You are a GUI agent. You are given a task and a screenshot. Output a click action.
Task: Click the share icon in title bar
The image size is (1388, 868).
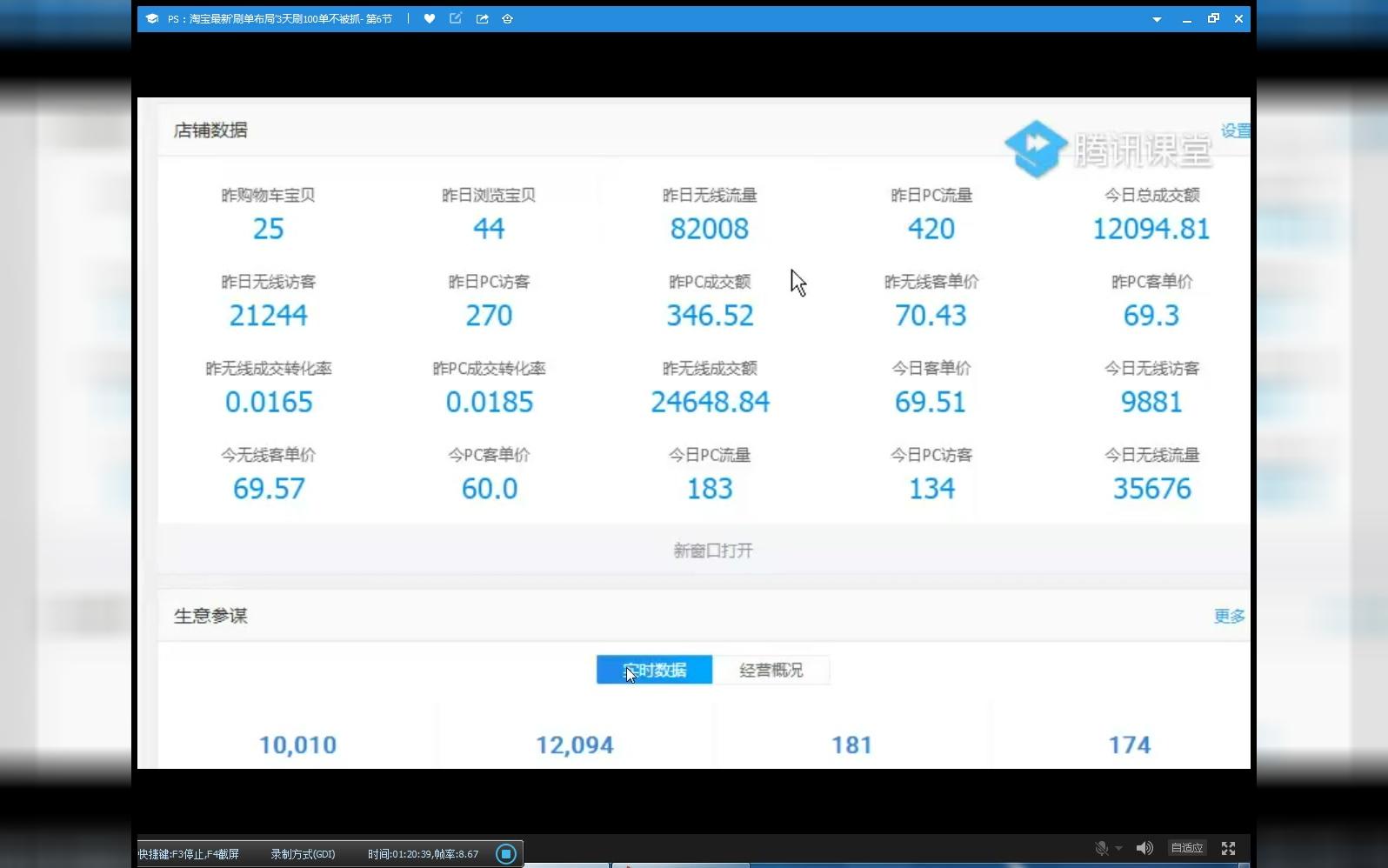click(482, 18)
